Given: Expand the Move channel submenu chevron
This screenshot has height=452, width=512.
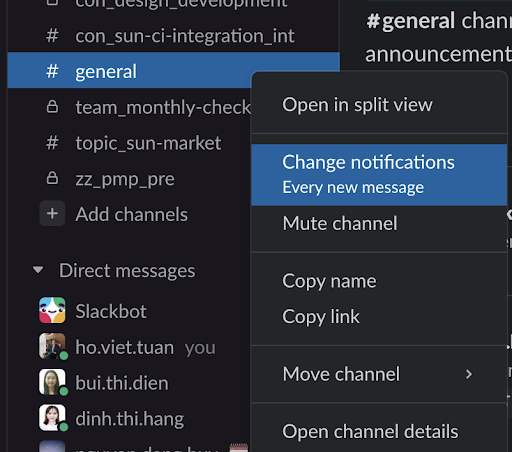Looking at the screenshot, I should click(469, 374).
